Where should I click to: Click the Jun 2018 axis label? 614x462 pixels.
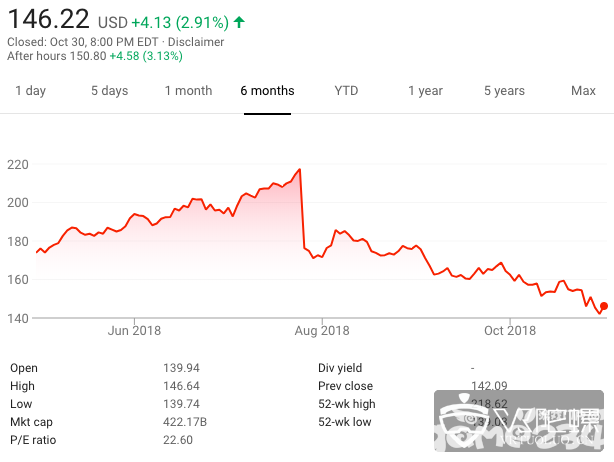(x=134, y=330)
